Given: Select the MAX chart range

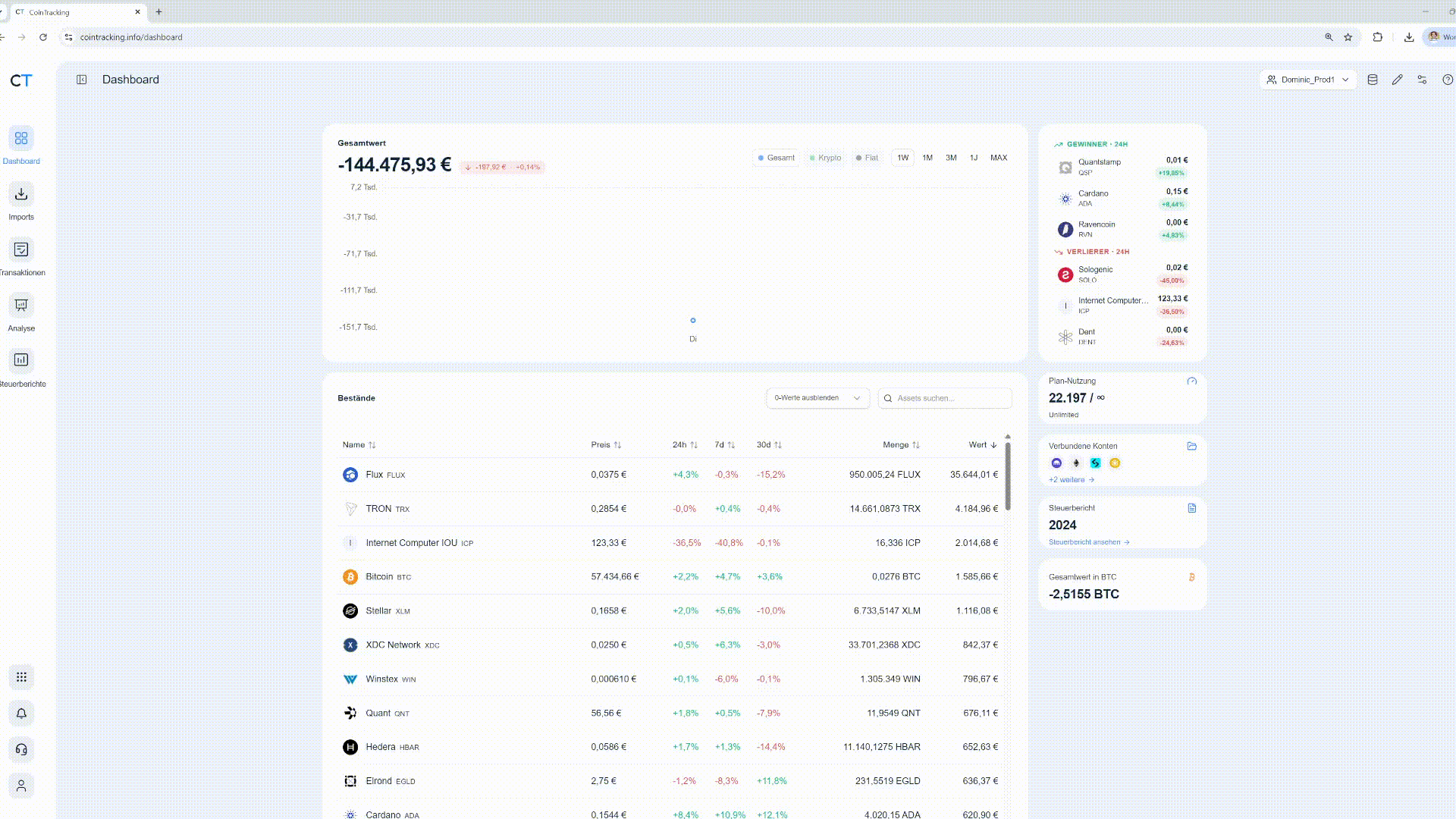Looking at the screenshot, I should coord(999,158).
